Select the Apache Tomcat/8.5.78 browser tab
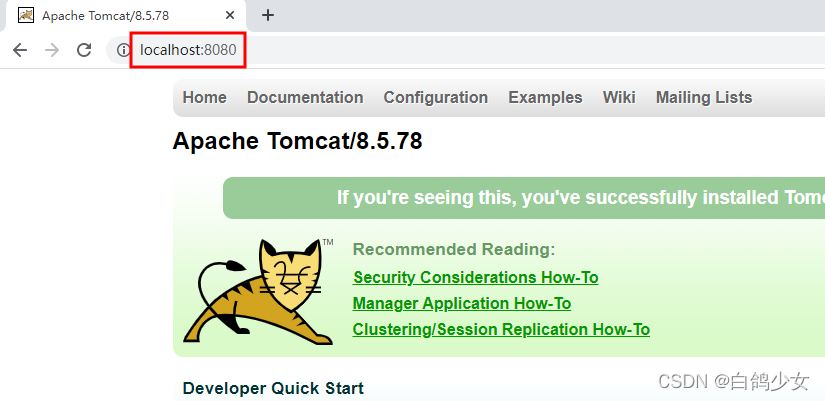 (126, 16)
